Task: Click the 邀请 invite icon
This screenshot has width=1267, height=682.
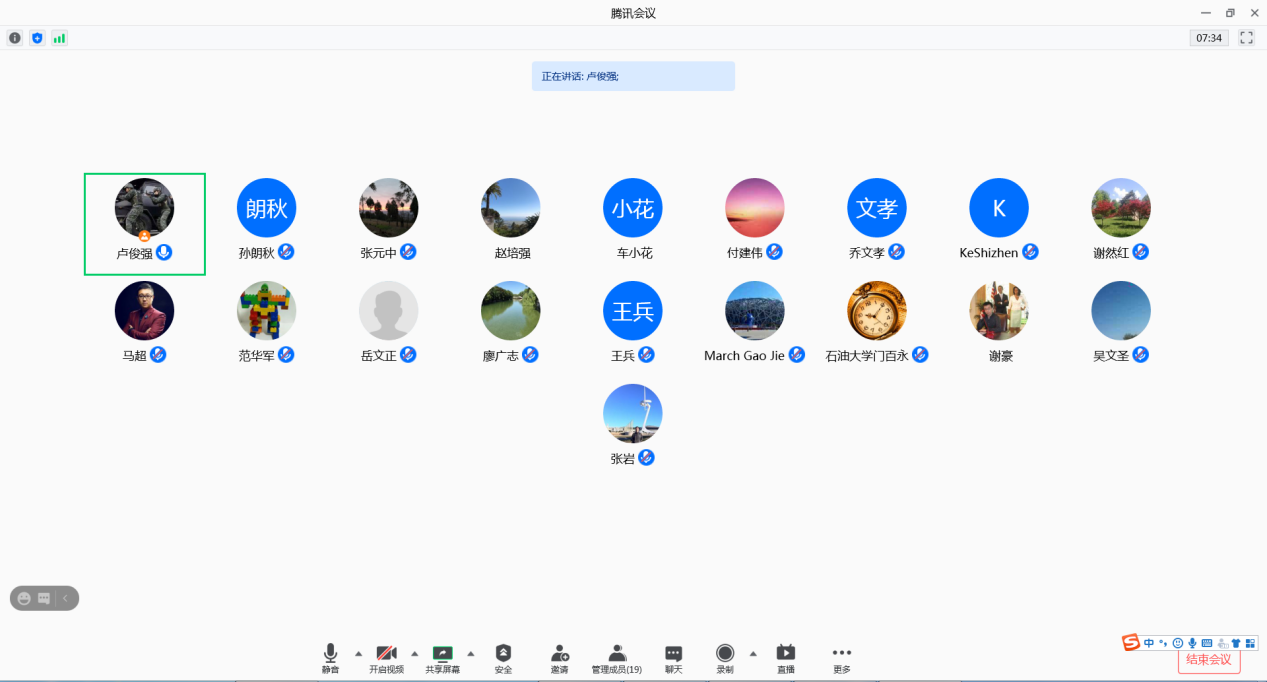Action: (x=559, y=657)
